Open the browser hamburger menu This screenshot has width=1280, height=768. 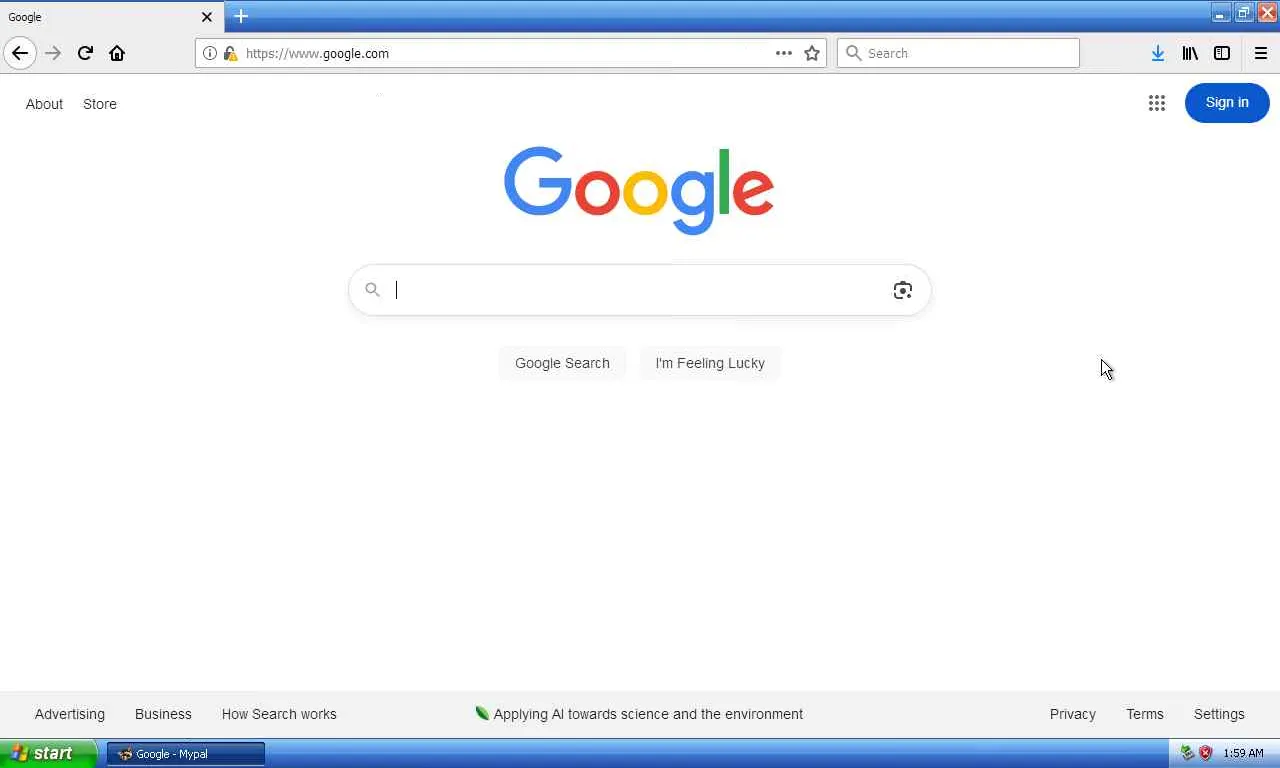(1260, 53)
